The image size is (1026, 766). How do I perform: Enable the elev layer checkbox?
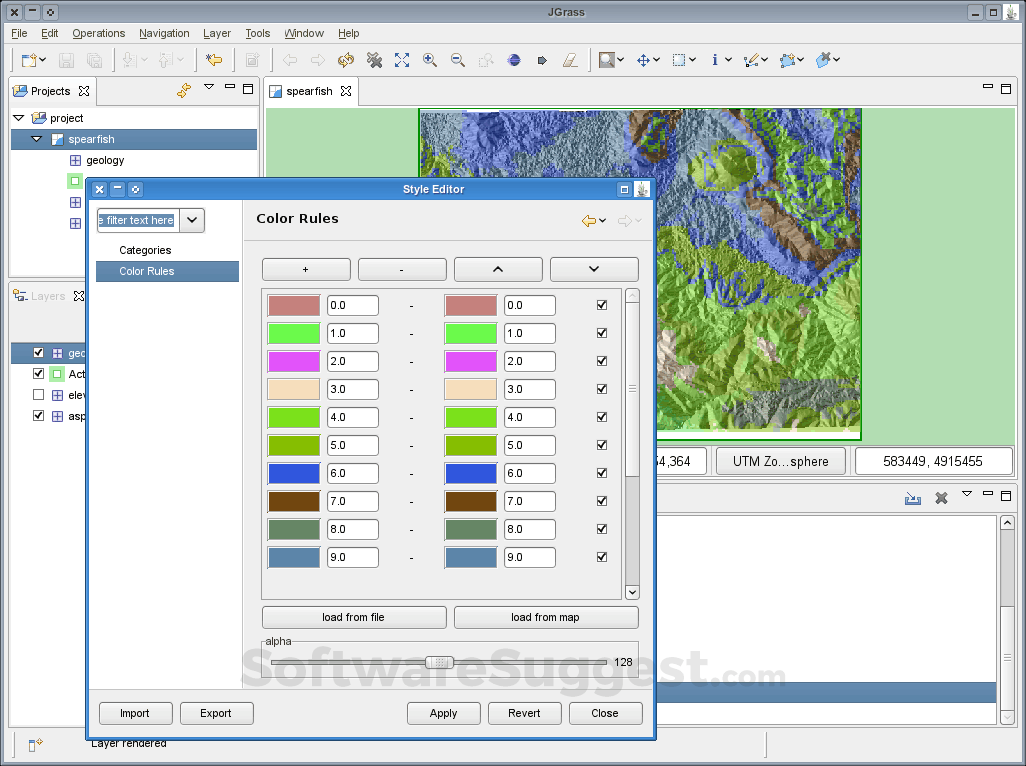[x=38, y=395]
